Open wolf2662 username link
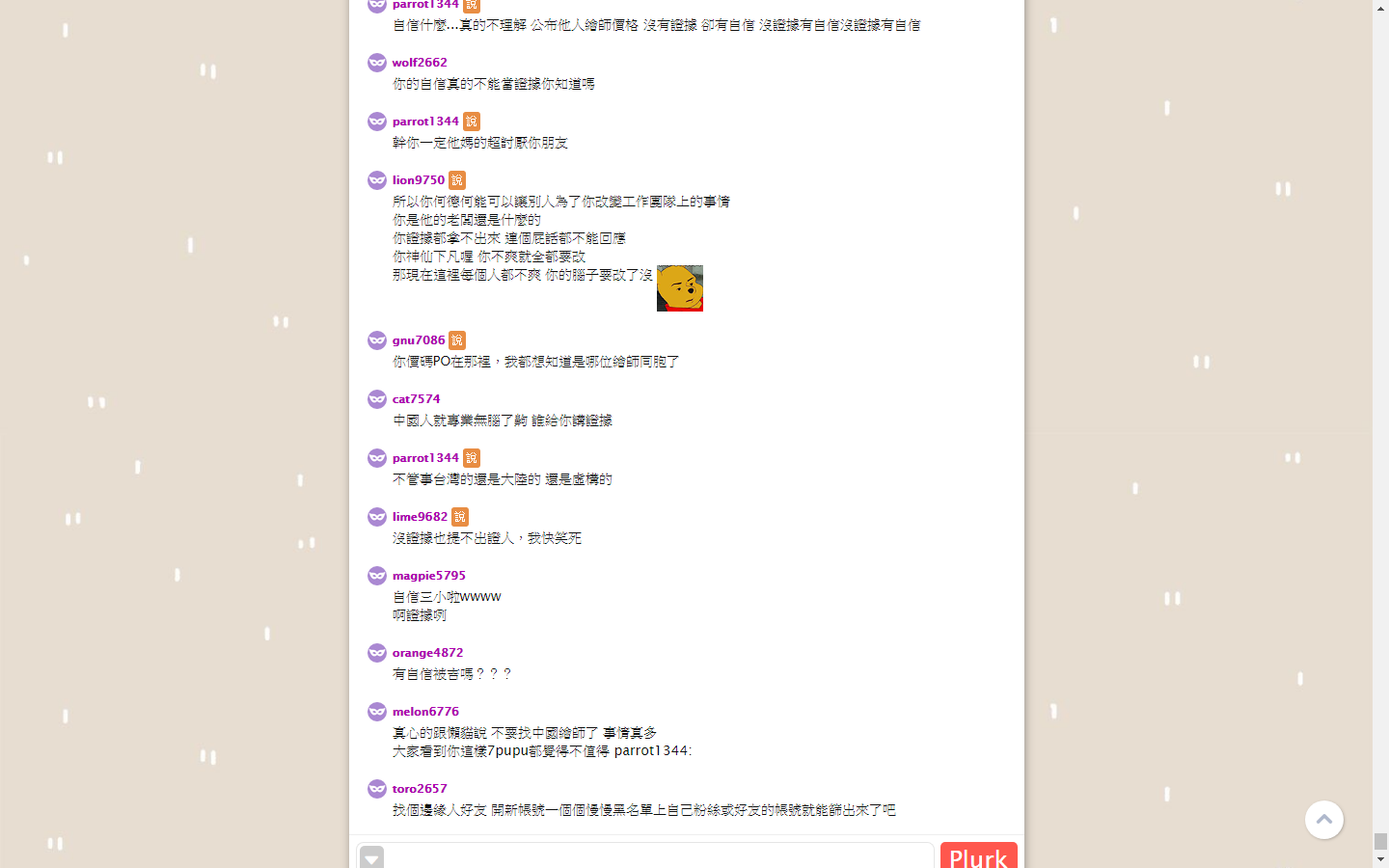The width and height of the screenshot is (1389, 868). pyautogui.click(x=420, y=63)
